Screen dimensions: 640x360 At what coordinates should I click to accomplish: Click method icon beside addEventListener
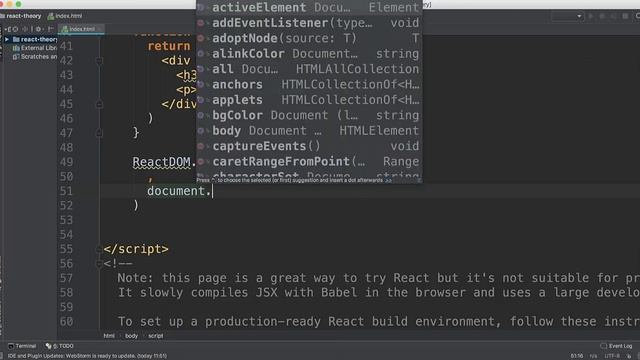click(201, 23)
